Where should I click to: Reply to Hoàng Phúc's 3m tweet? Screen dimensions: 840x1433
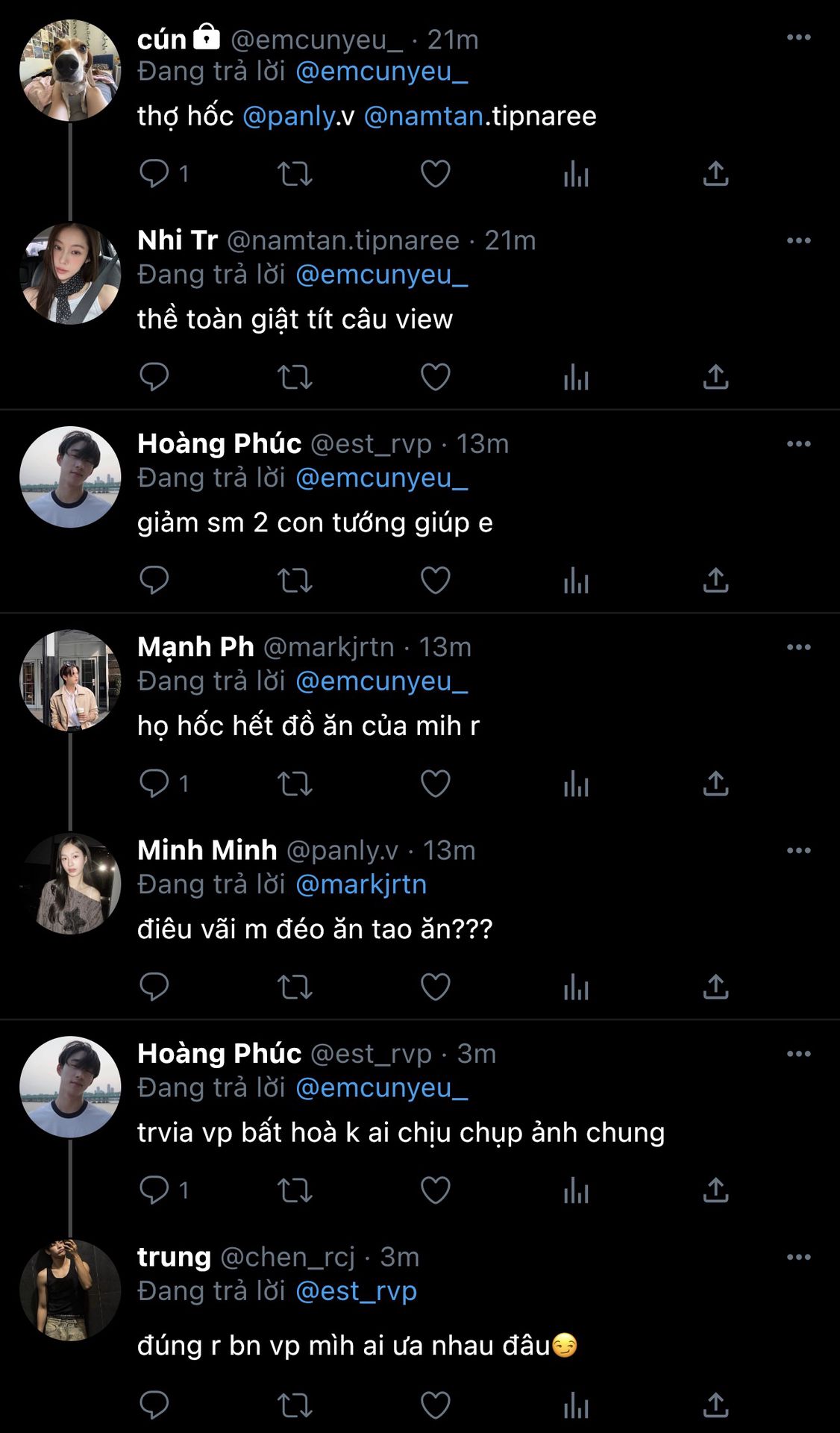pos(154,1190)
